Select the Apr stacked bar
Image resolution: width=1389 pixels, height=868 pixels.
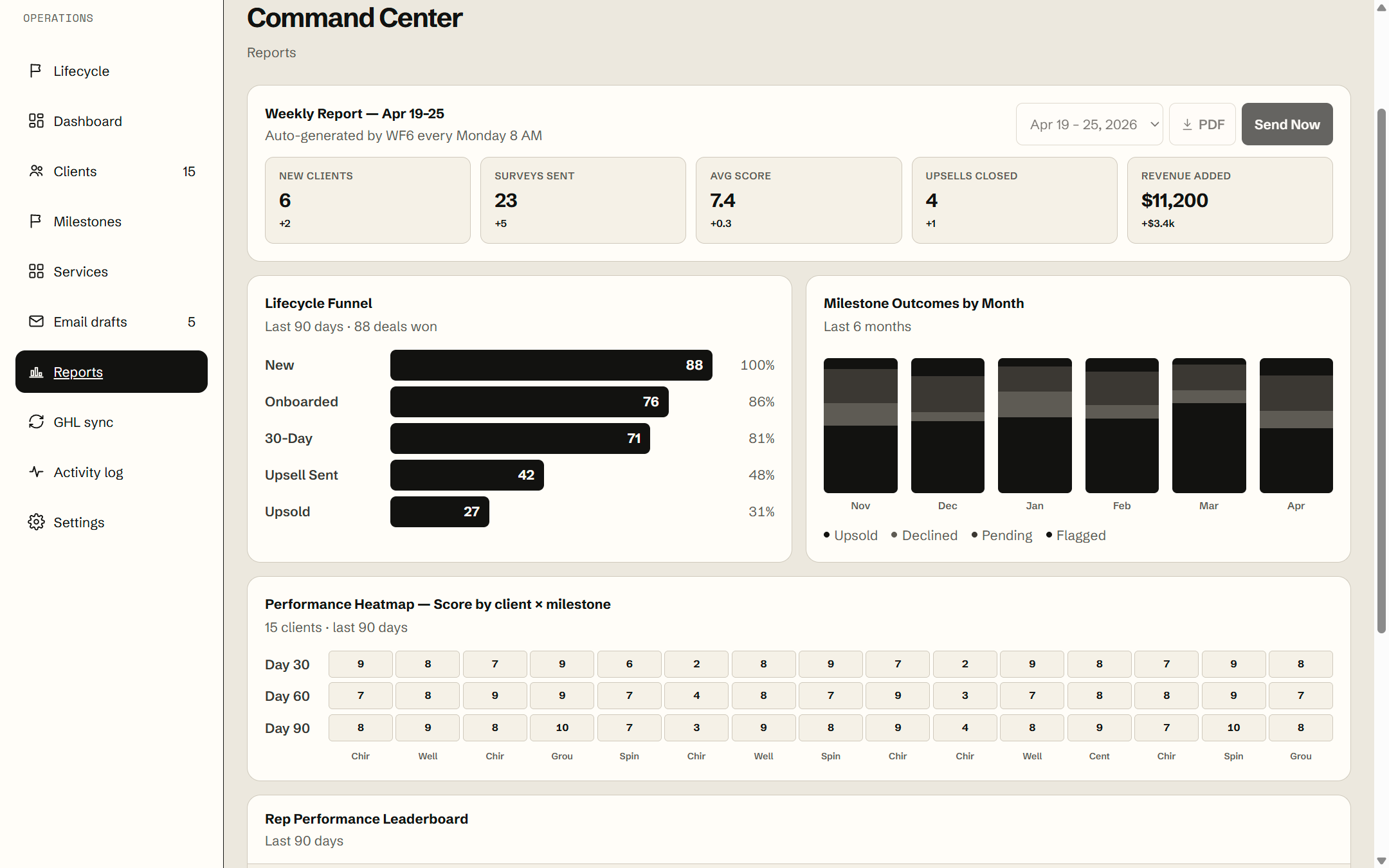click(1296, 426)
